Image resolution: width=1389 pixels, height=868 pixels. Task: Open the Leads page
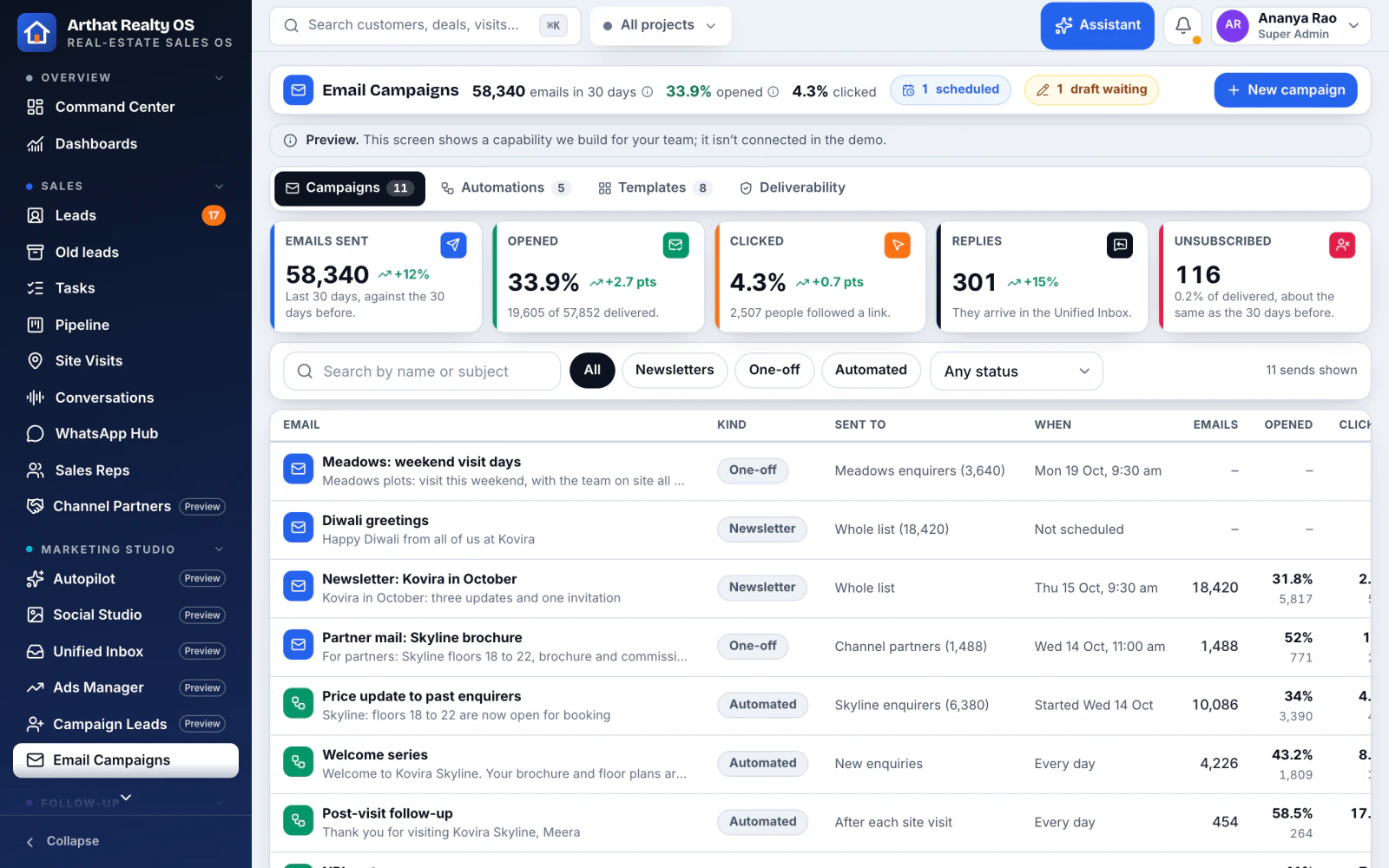click(x=126, y=215)
